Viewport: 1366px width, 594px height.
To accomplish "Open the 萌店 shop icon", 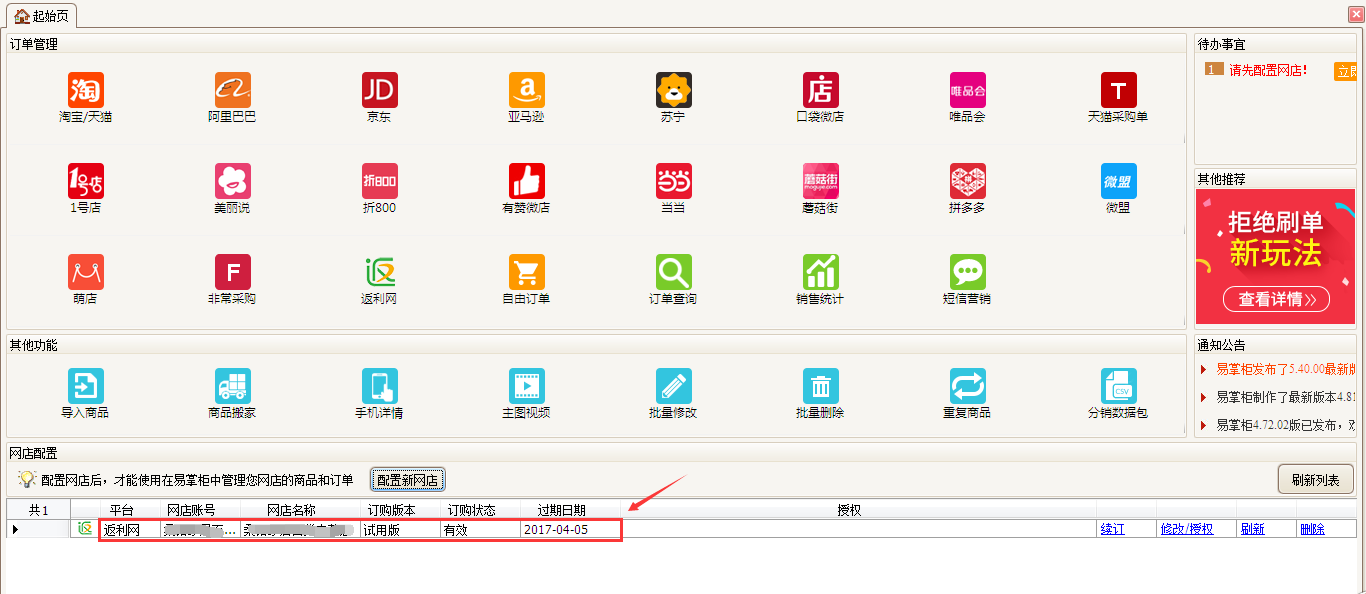I will [85, 272].
